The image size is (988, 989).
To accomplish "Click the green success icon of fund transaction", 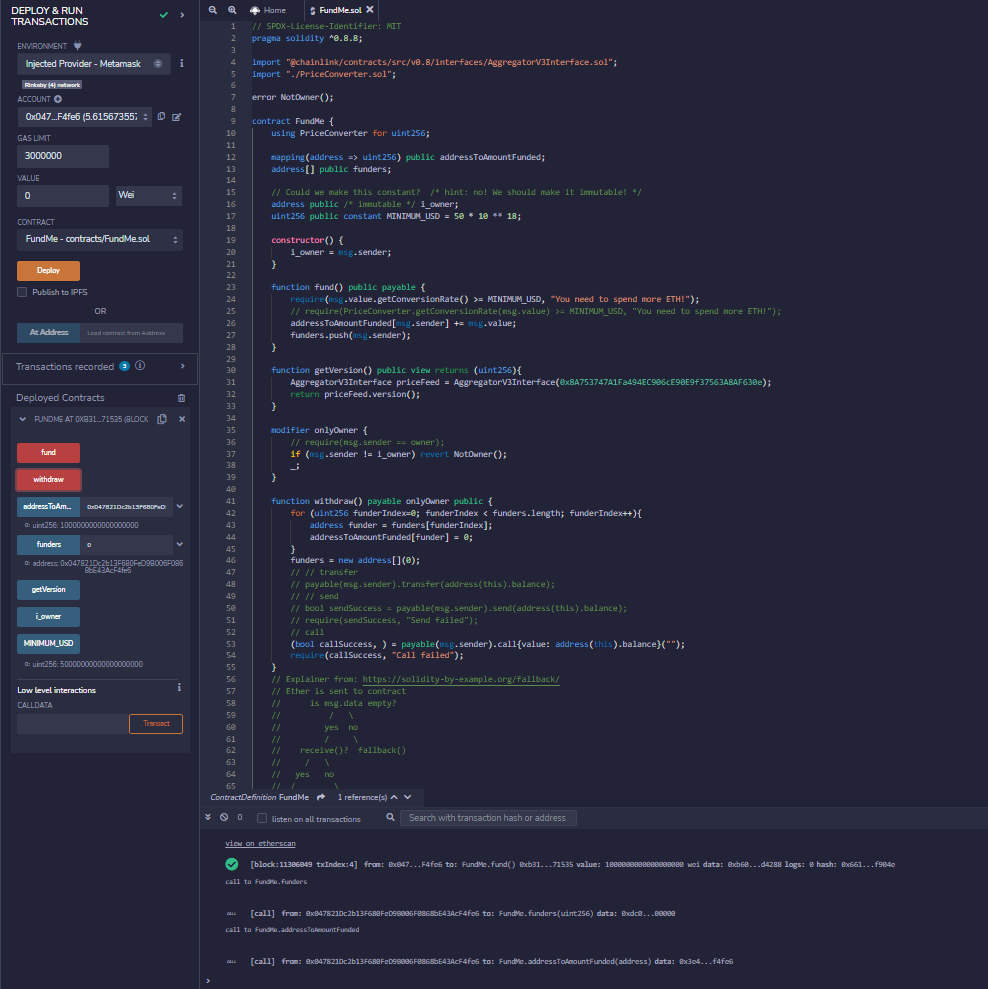I will point(232,864).
